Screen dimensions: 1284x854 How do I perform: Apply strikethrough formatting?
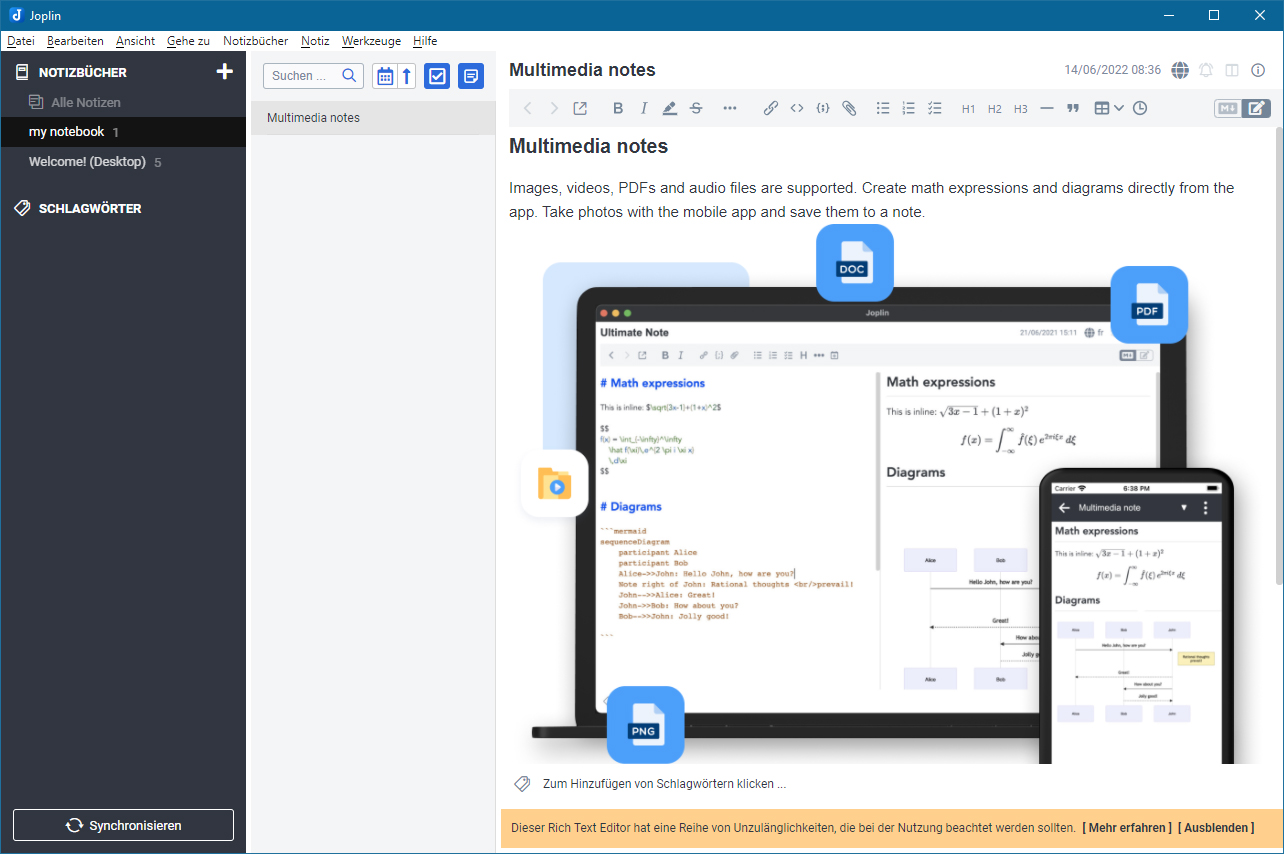[x=696, y=108]
